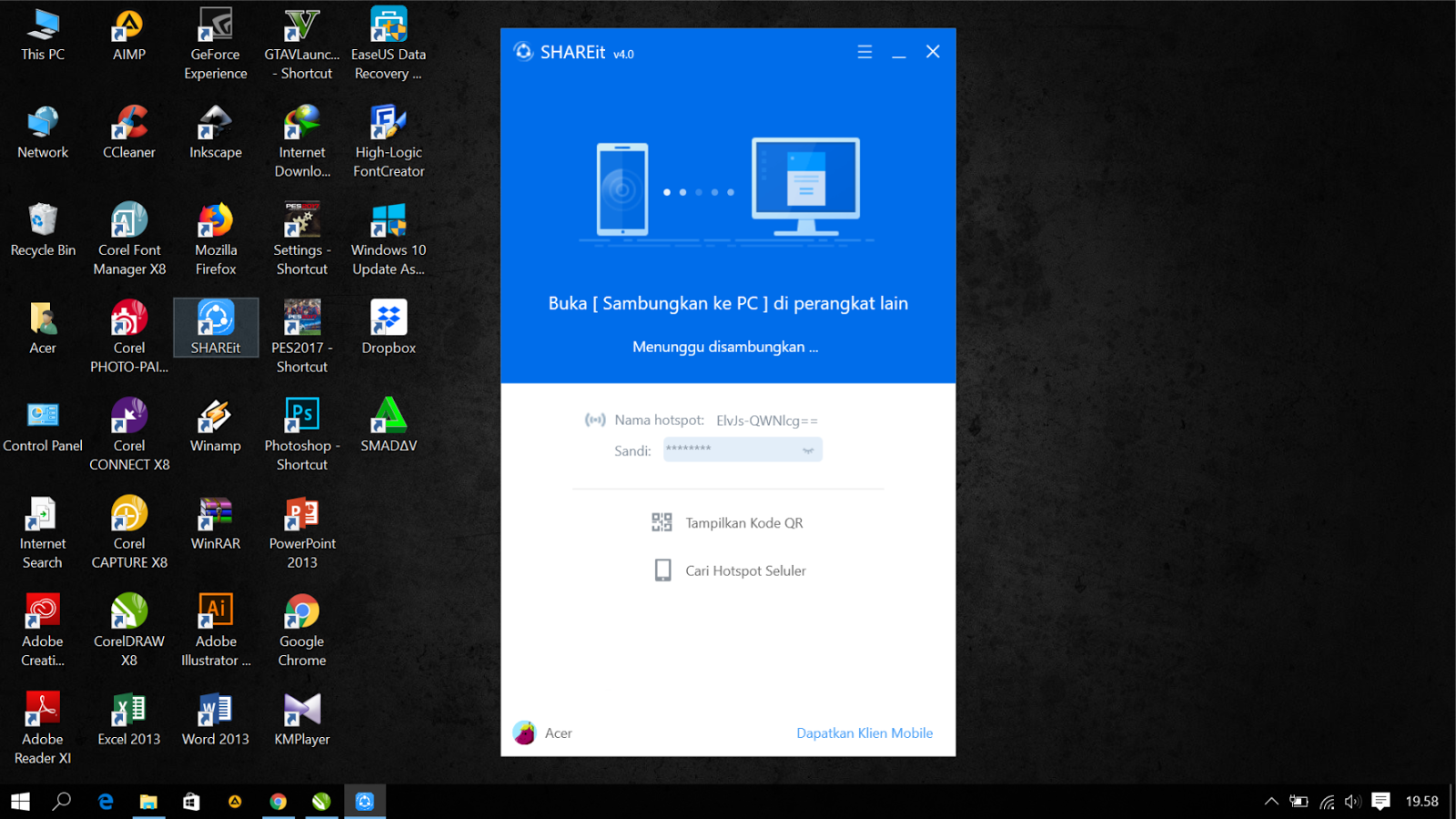
Task: Select the Internet Search desktop icon
Action: pos(43,533)
